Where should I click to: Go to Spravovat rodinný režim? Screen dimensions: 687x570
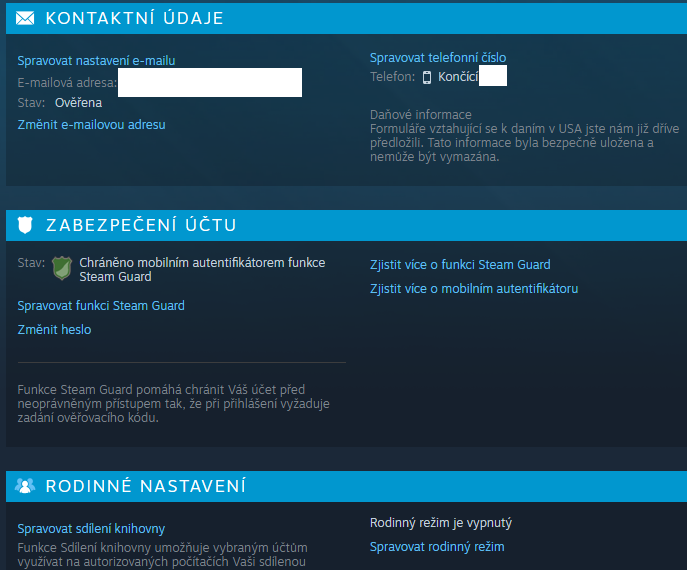pyautogui.click(x=437, y=547)
